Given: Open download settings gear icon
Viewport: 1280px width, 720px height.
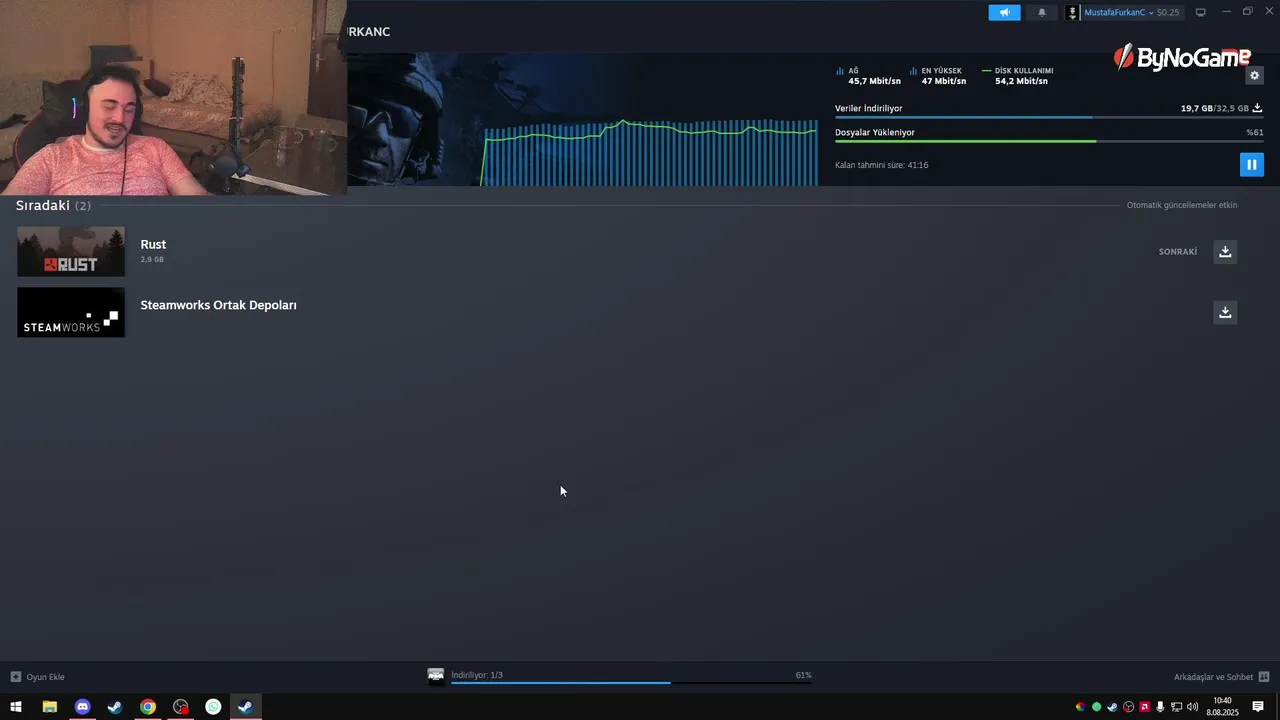Looking at the screenshot, I should [1255, 76].
